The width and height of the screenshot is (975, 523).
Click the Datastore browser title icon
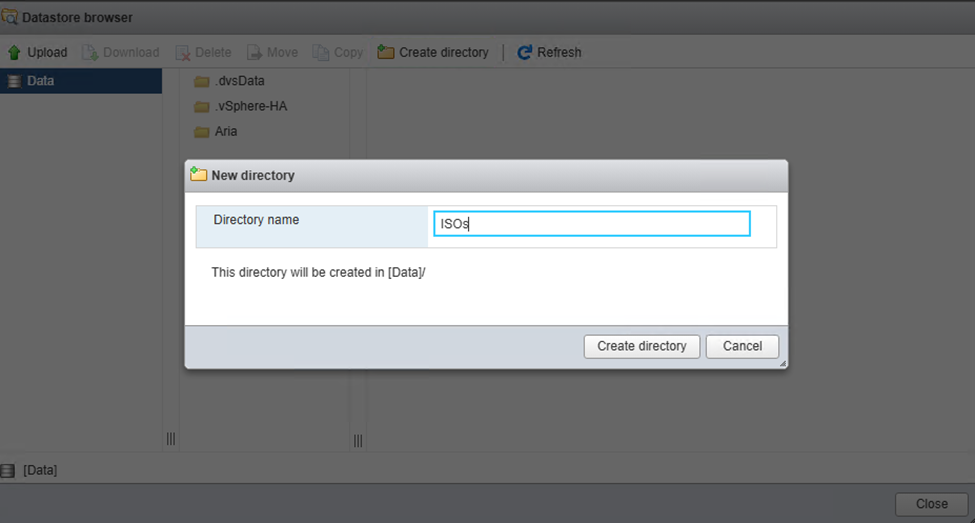(9, 17)
